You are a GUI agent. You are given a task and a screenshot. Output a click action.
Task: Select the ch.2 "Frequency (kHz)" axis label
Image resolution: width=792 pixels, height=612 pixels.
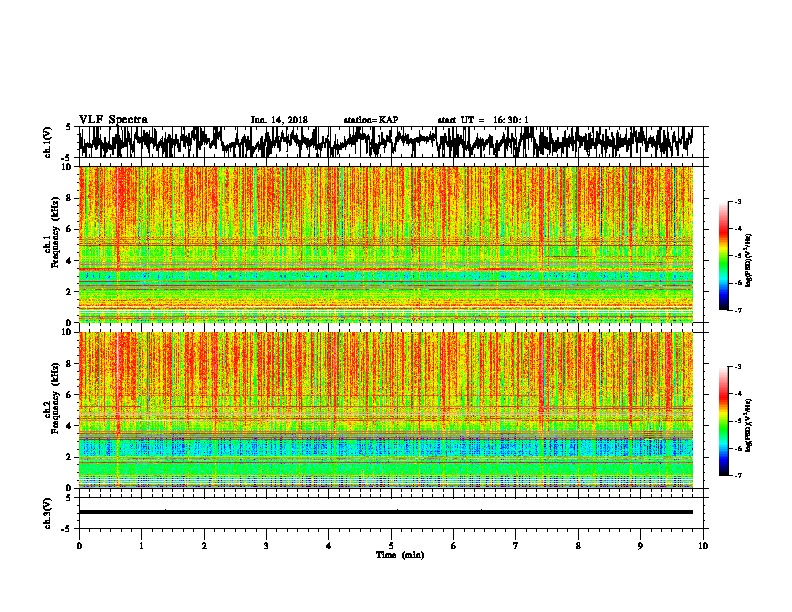(x=55, y=398)
